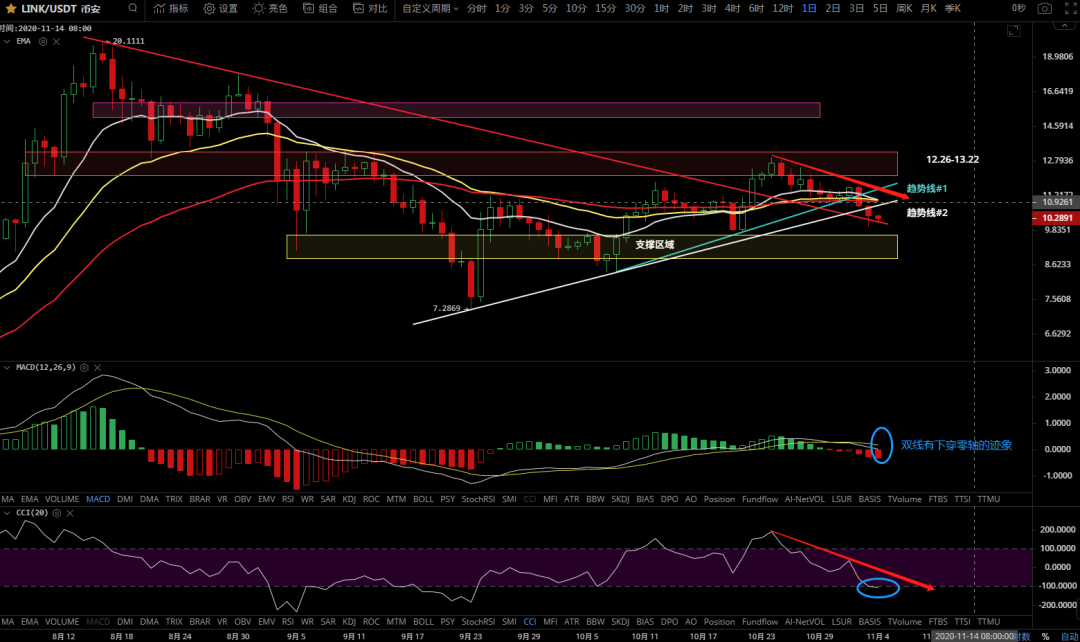Toggle the % percentage scale mode
The image size is (1080, 642).
[1045, 635]
